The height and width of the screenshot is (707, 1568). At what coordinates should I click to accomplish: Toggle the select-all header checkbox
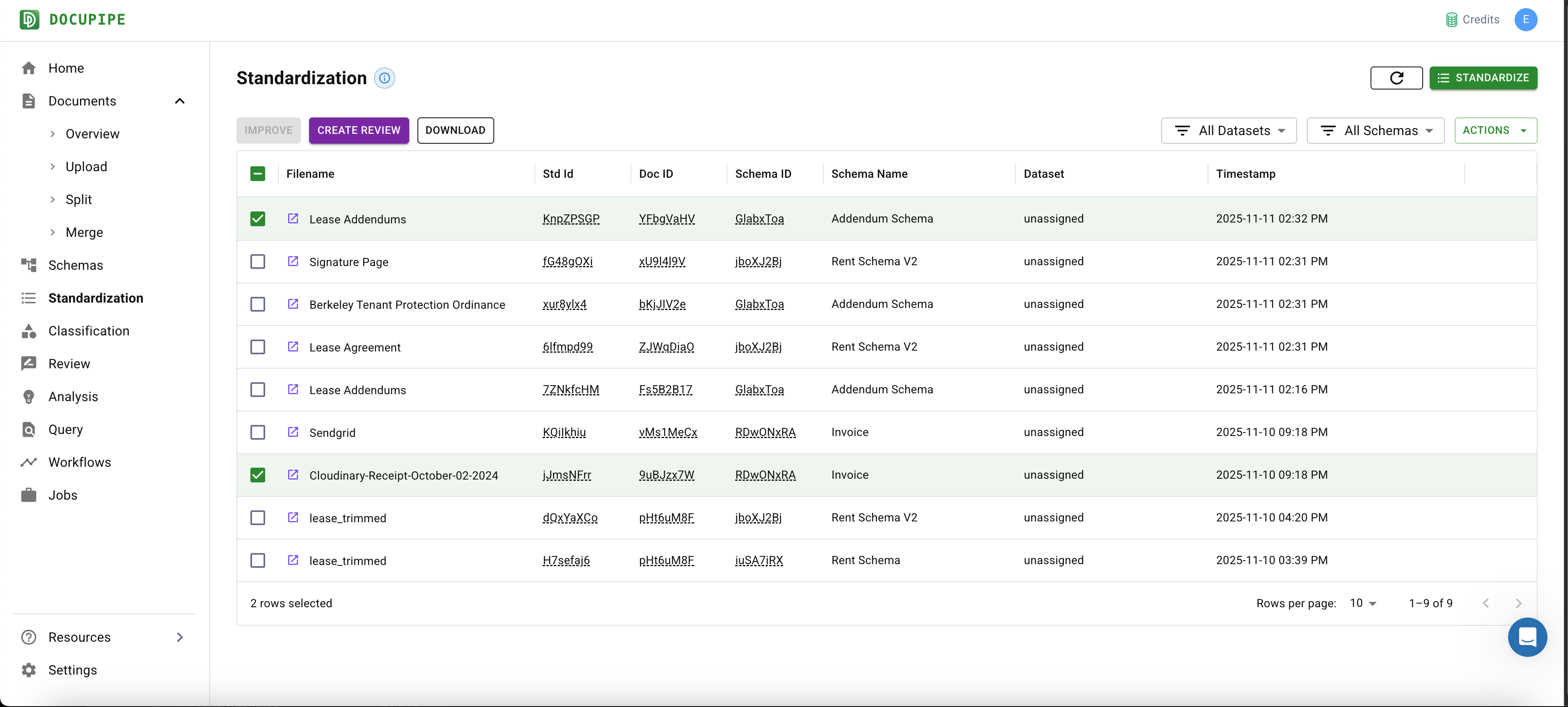tap(257, 174)
